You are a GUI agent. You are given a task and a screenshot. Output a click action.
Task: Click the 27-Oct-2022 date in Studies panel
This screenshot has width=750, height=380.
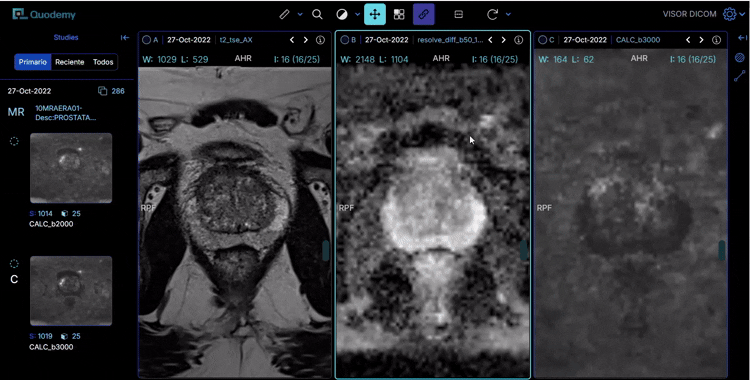pyautogui.click(x=29, y=91)
